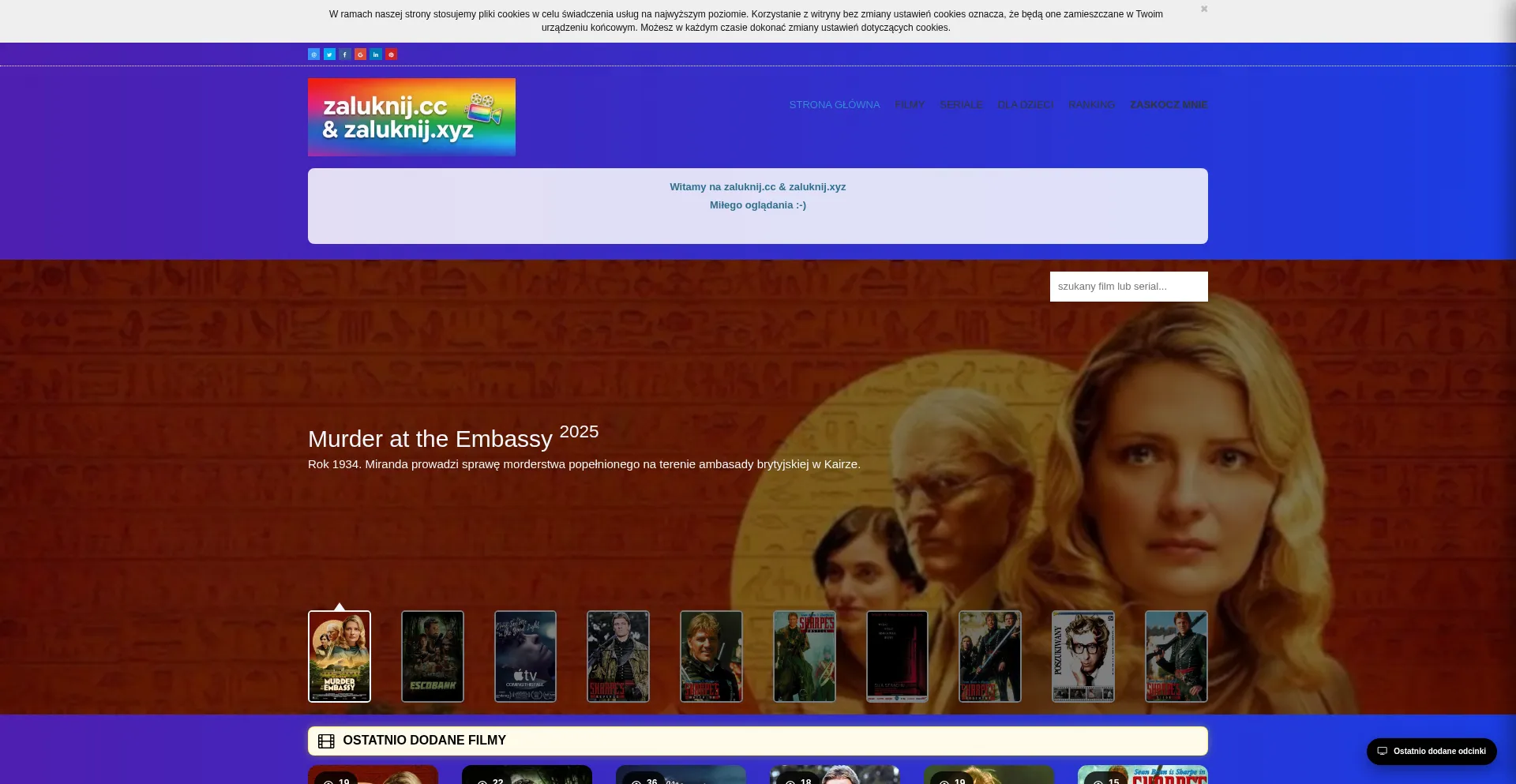Open the STRONA GŁÓWNA menu item
The width and height of the screenshot is (1516, 784).
[834, 105]
